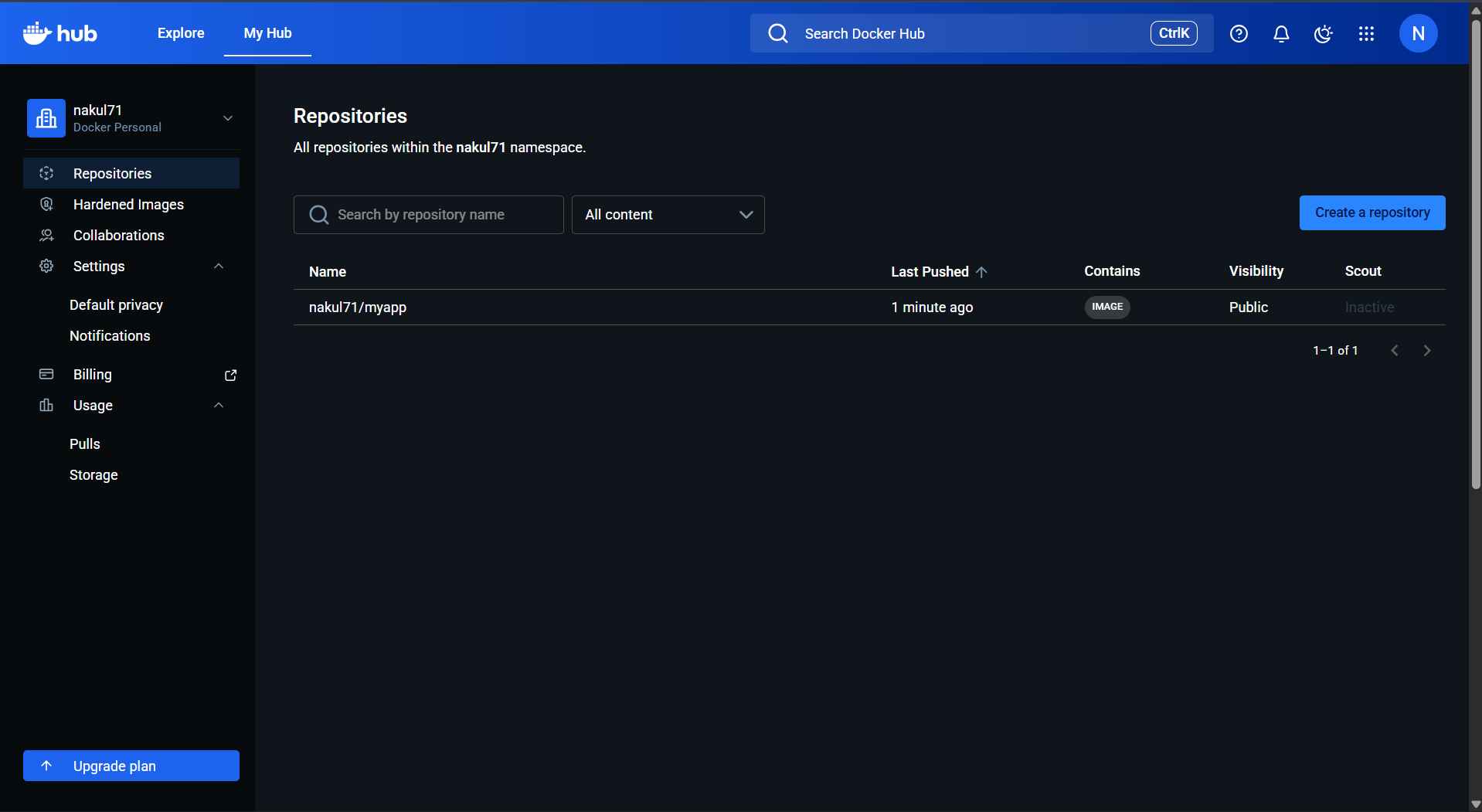
Task: Sort by the Name column header
Action: click(x=328, y=272)
